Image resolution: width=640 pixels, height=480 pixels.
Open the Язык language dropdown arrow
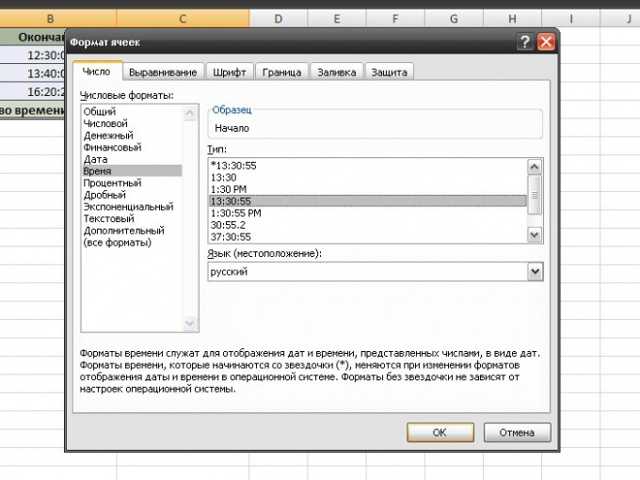535,271
